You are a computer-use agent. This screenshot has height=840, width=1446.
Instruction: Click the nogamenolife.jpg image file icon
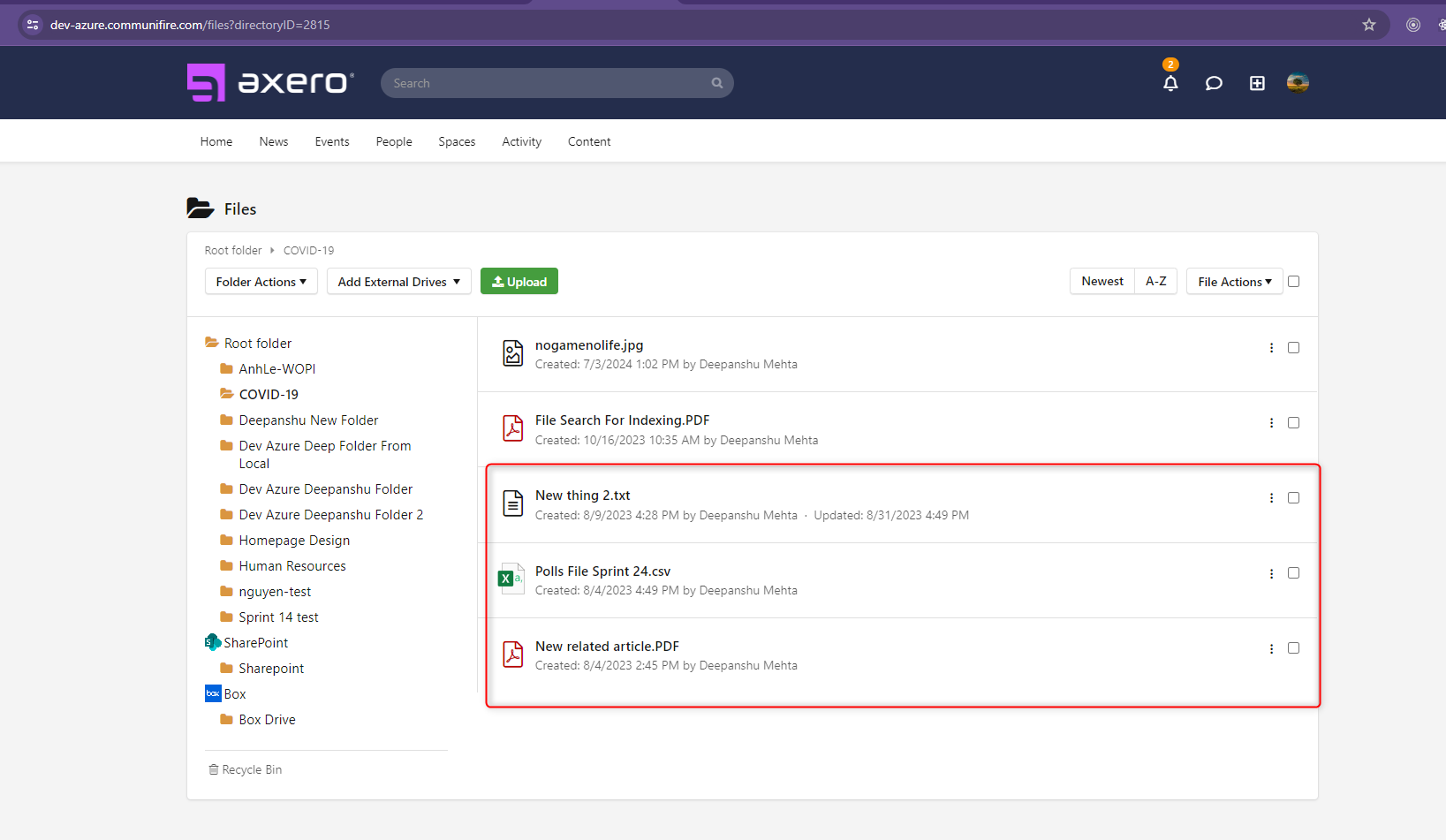(513, 353)
